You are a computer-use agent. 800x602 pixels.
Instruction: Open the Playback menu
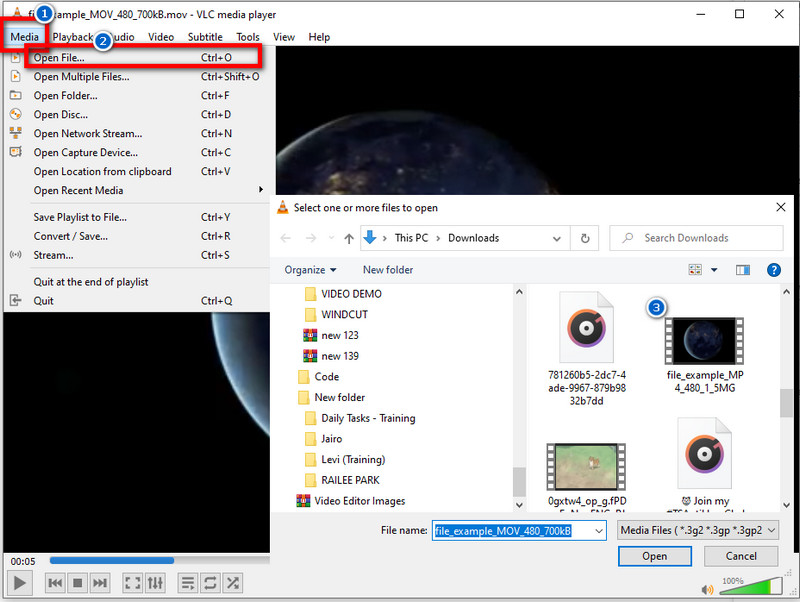click(x=73, y=37)
